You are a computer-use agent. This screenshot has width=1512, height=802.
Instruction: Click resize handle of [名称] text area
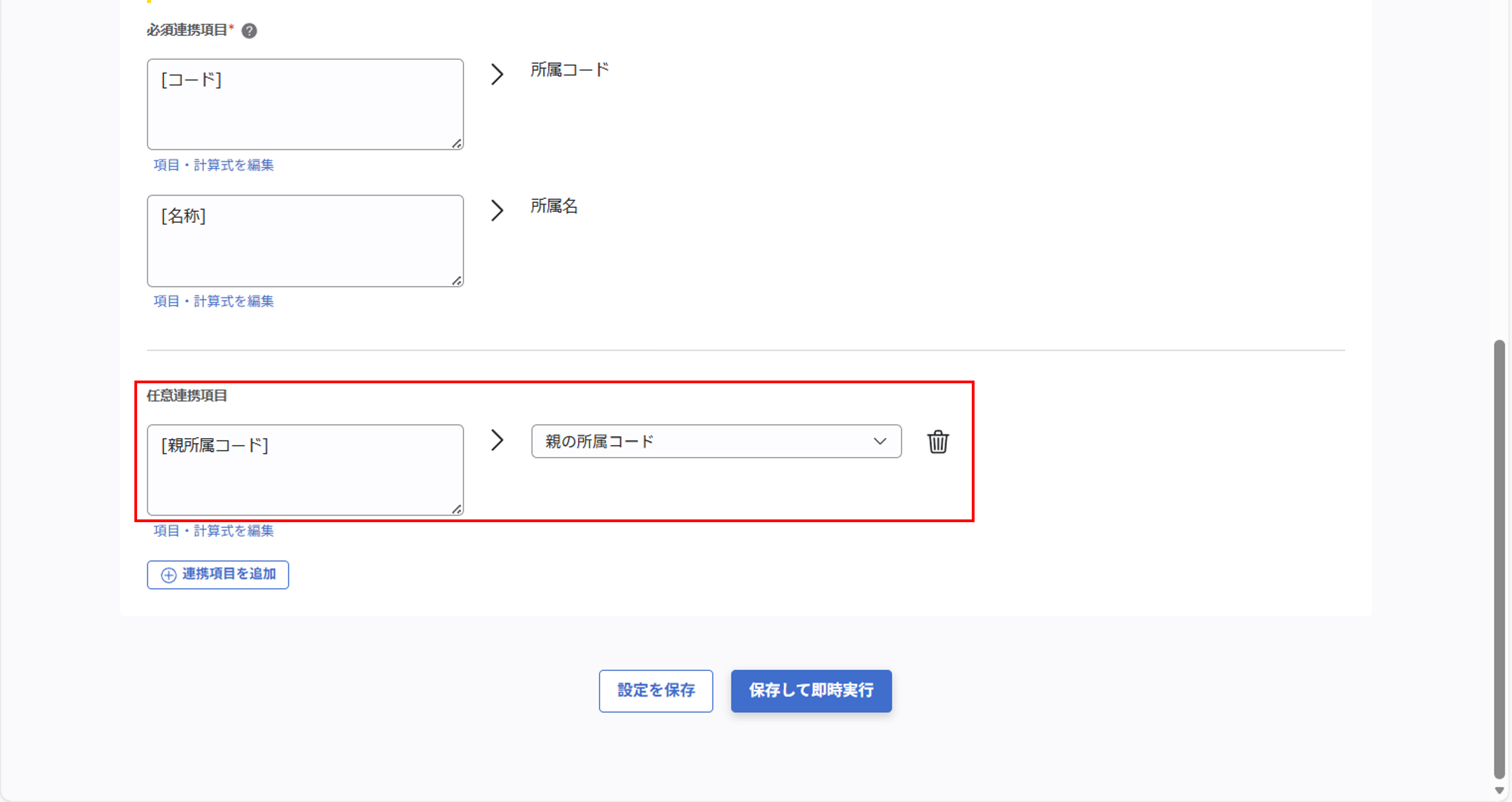coord(457,281)
